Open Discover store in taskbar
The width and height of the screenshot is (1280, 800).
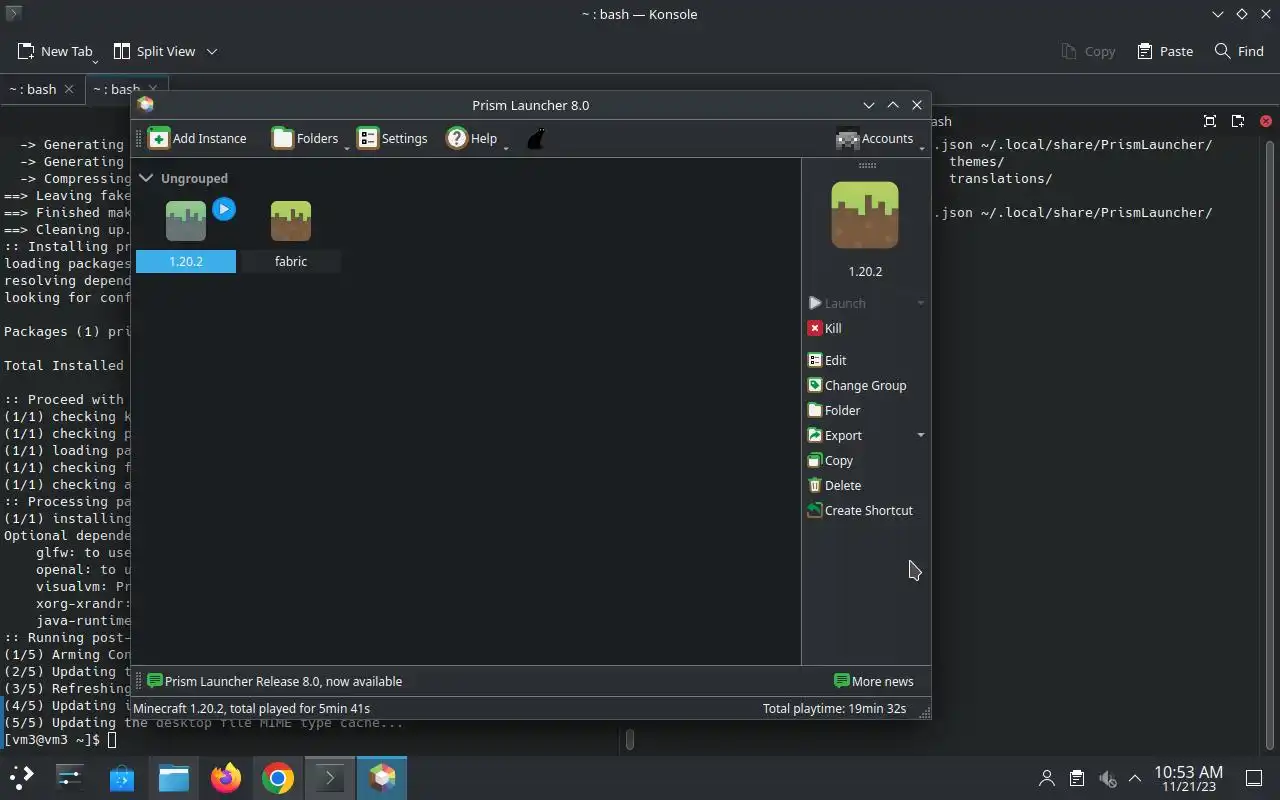coord(122,777)
